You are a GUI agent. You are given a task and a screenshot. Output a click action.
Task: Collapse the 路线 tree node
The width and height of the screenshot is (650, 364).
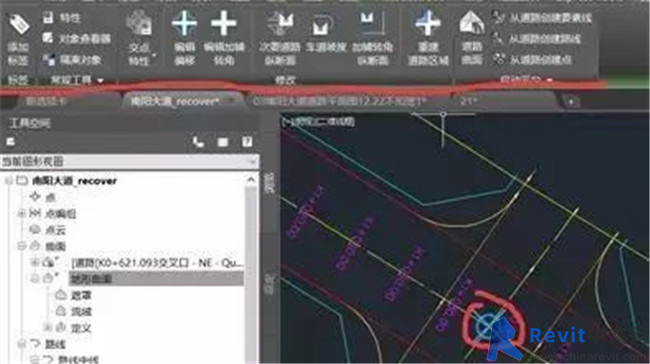21,344
